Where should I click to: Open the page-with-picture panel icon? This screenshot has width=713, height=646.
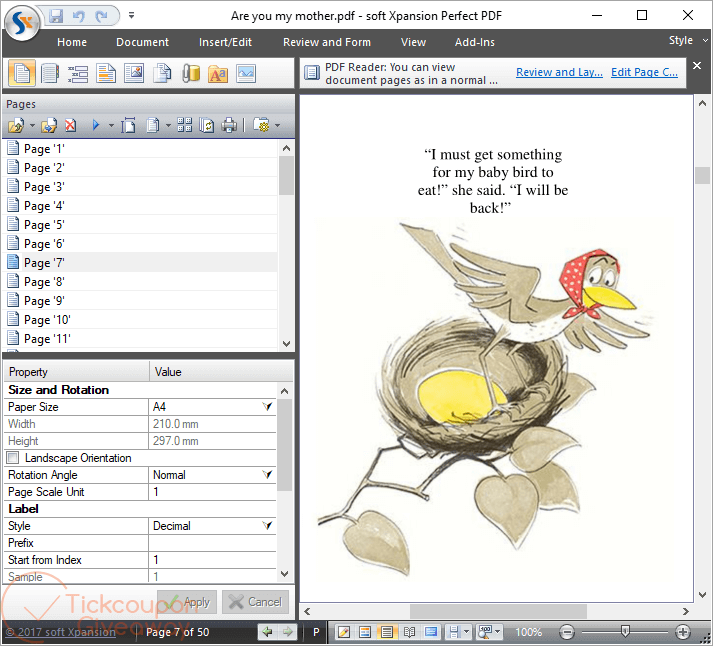[134, 73]
